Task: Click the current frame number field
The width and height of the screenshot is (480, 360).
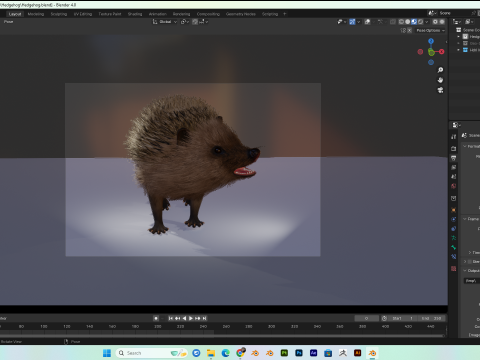Action: [x=366, y=318]
